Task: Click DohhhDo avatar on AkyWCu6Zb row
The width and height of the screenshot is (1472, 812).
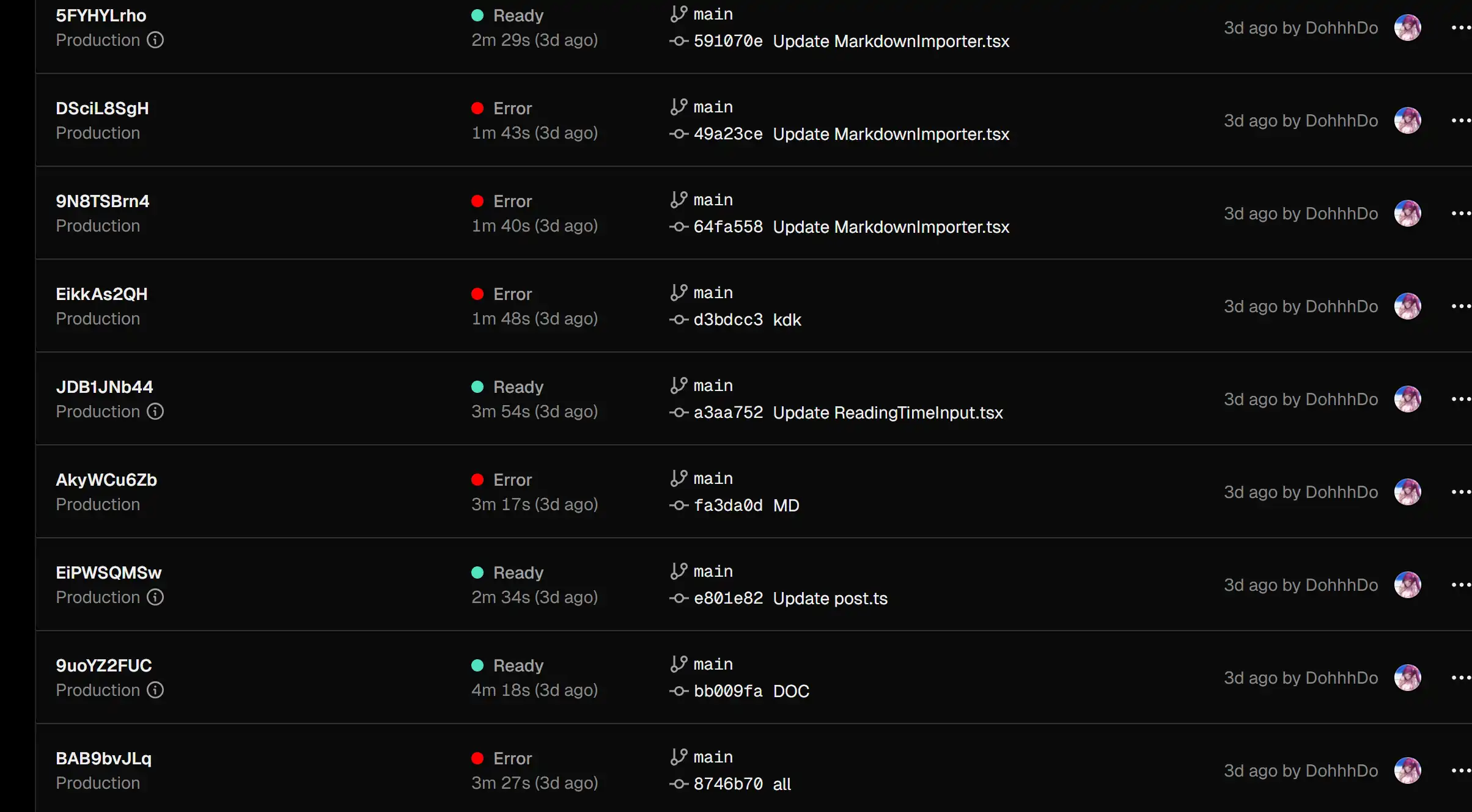Action: [x=1407, y=492]
